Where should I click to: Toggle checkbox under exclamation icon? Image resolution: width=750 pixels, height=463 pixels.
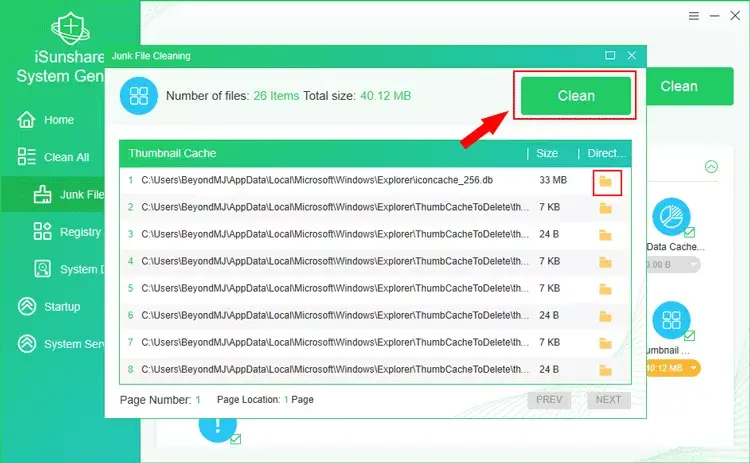[235, 439]
